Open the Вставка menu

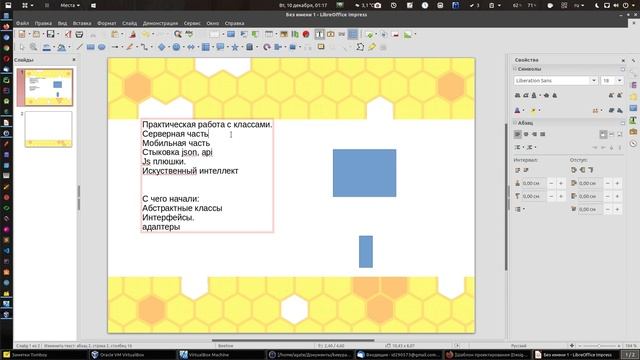(x=82, y=23)
